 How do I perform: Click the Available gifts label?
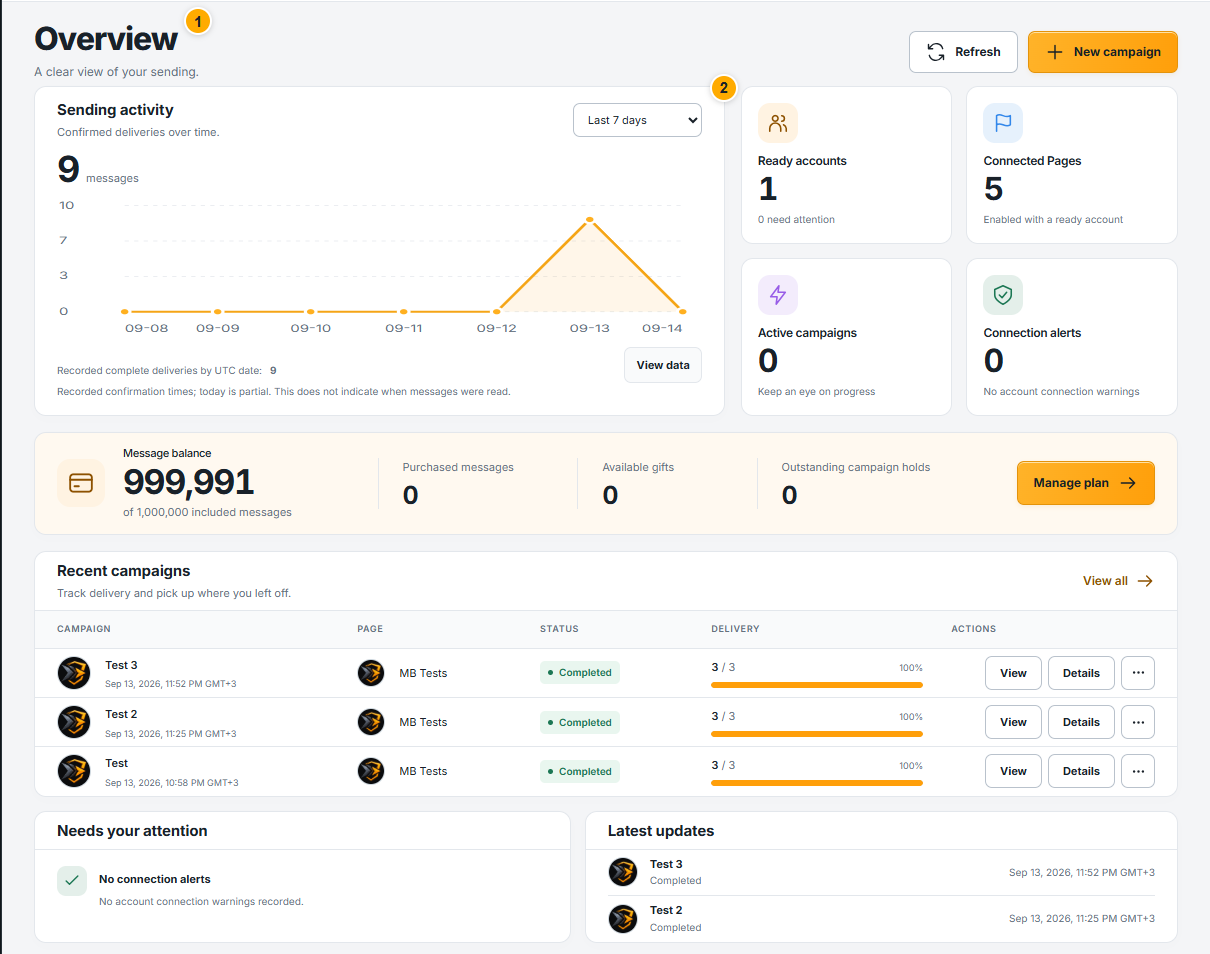[638, 467]
